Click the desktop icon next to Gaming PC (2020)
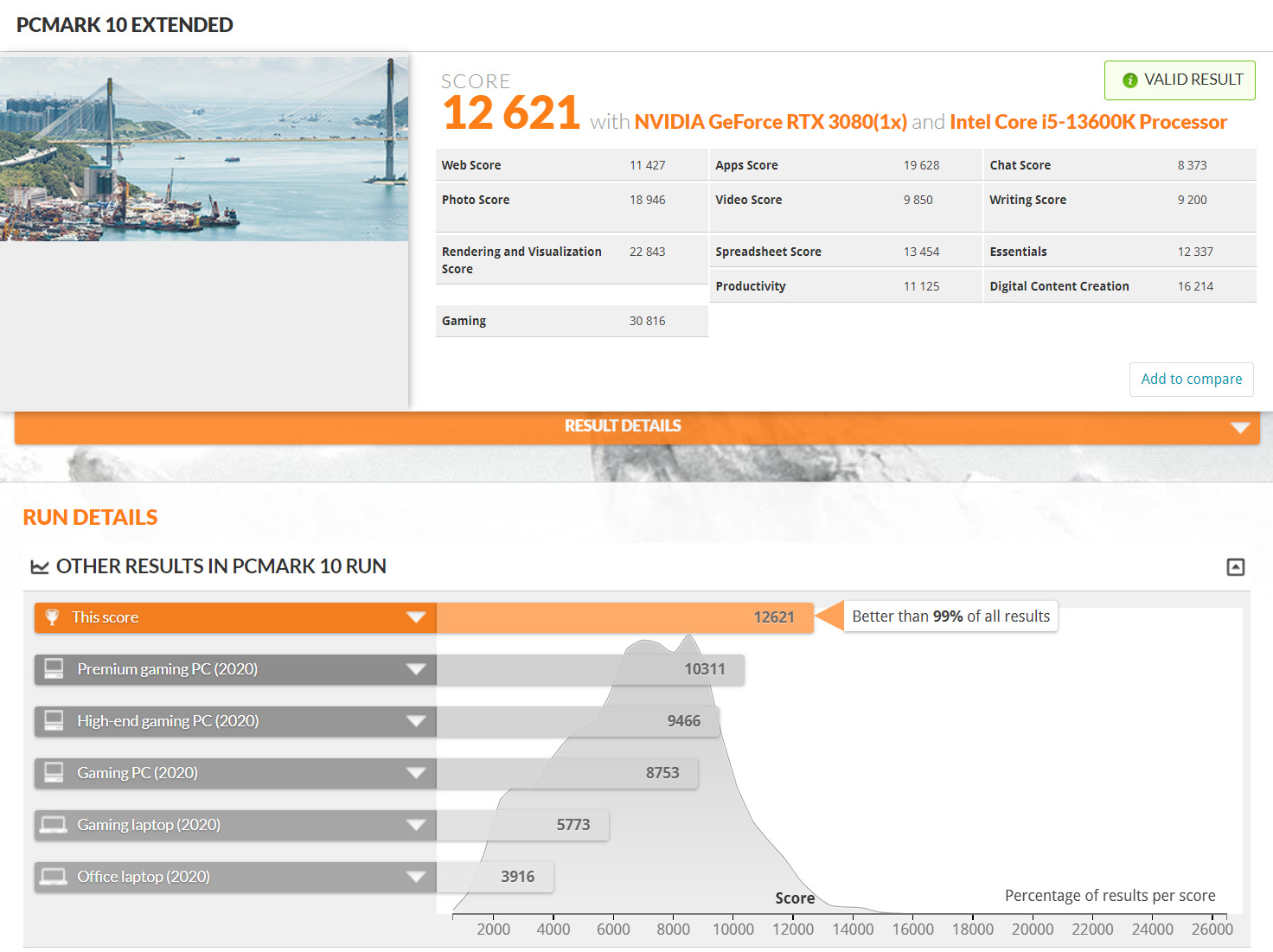1273x952 pixels. tap(54, 773)
